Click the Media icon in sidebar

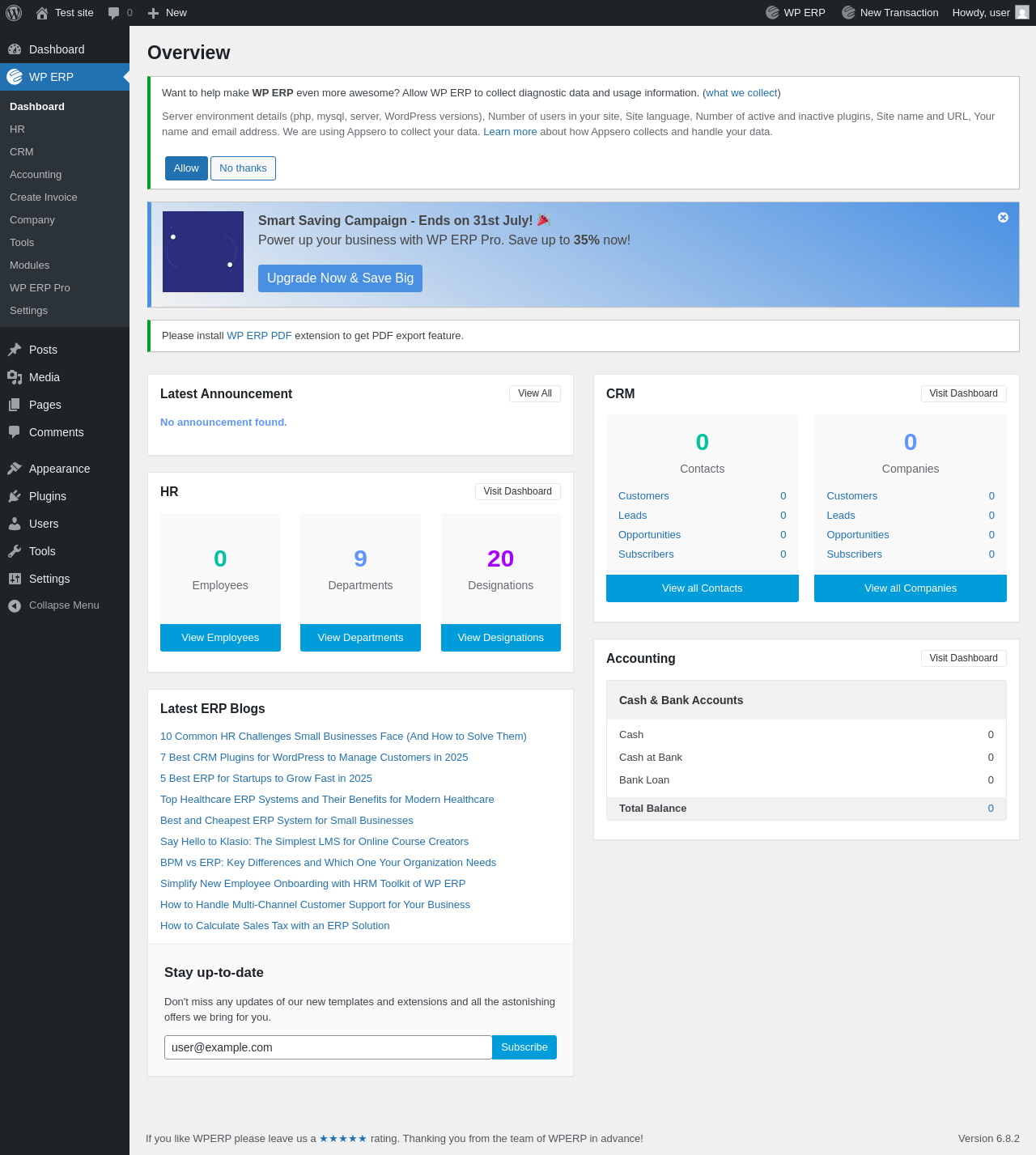point(15,377)
